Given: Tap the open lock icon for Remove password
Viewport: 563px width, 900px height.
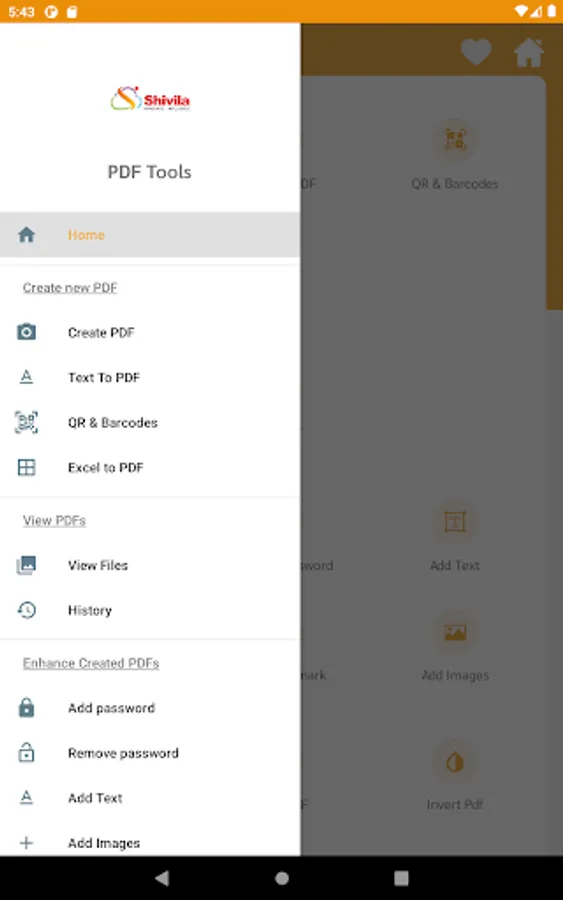Looking at the screenshot, I should [26, 752].
